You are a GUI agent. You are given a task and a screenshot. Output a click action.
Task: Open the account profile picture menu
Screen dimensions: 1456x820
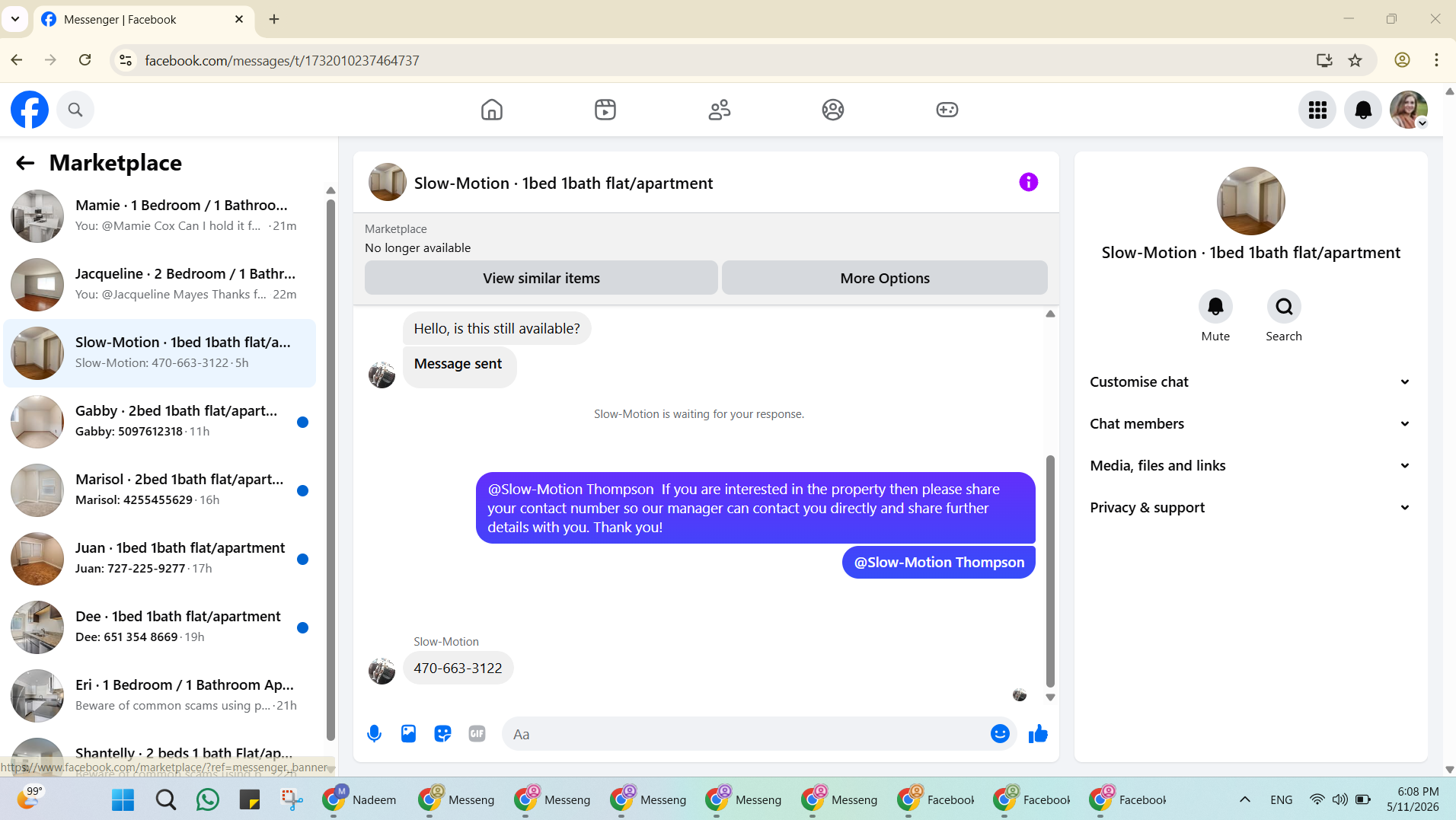point(1409,110)
